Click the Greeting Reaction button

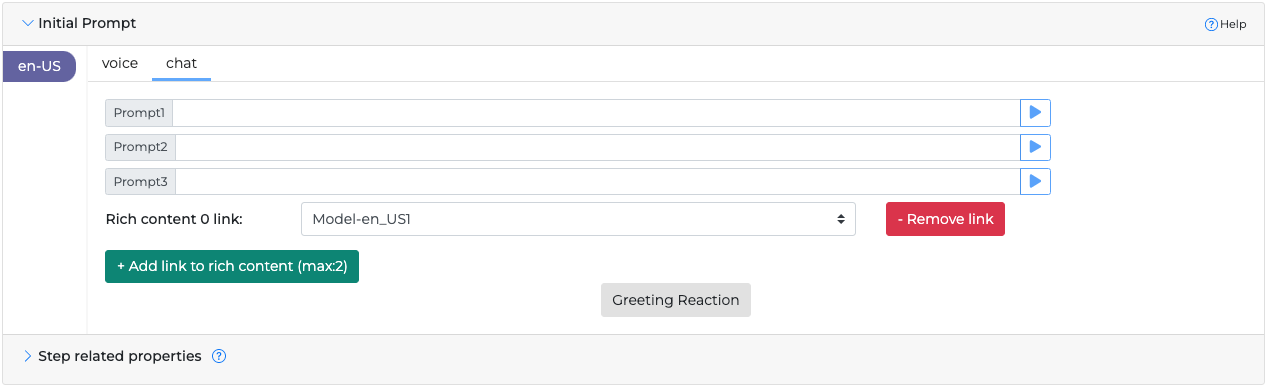tap(676, 300)
